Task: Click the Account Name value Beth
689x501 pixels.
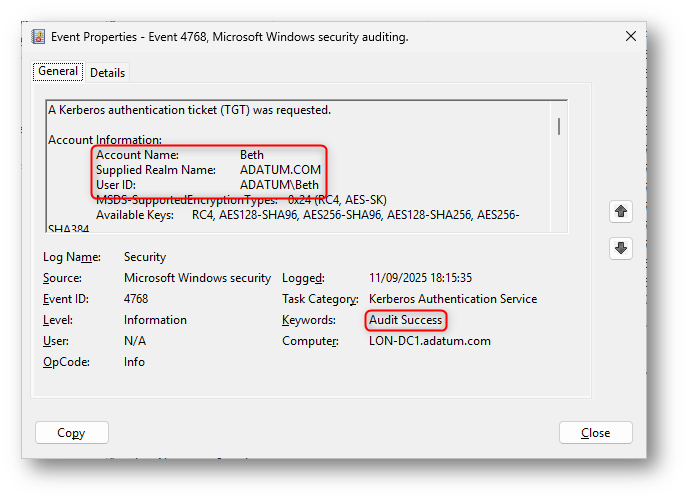Action: (x=252, y=155)
